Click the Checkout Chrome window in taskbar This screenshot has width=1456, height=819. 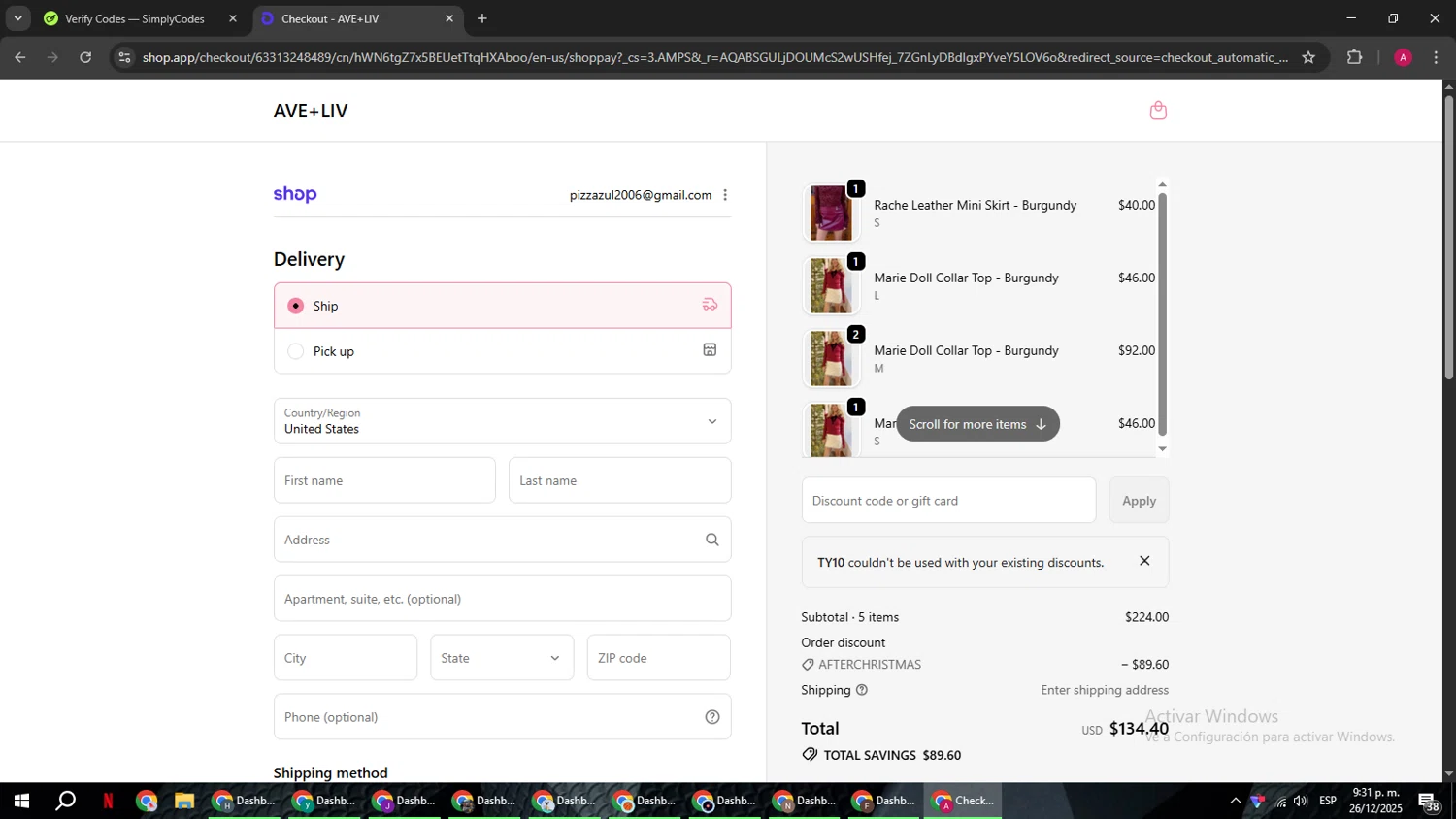tap(962, 801)
